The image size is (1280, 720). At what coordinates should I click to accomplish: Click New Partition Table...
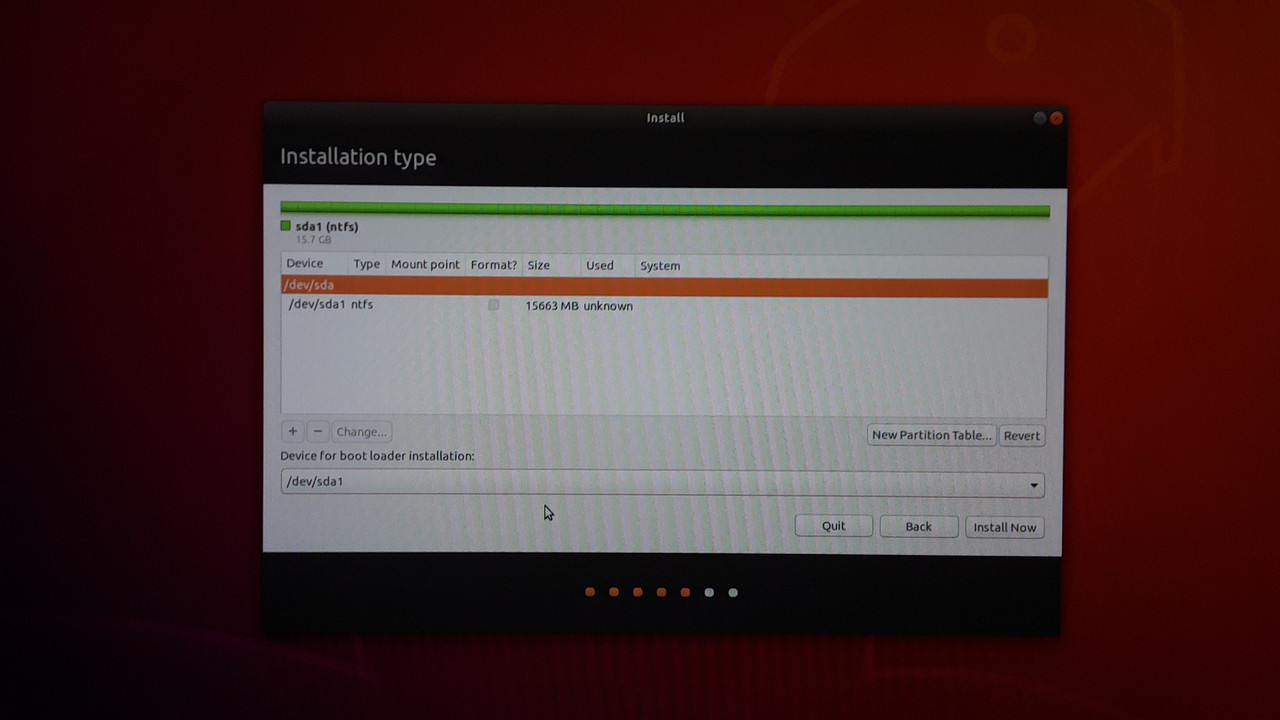tap(931, 435)
